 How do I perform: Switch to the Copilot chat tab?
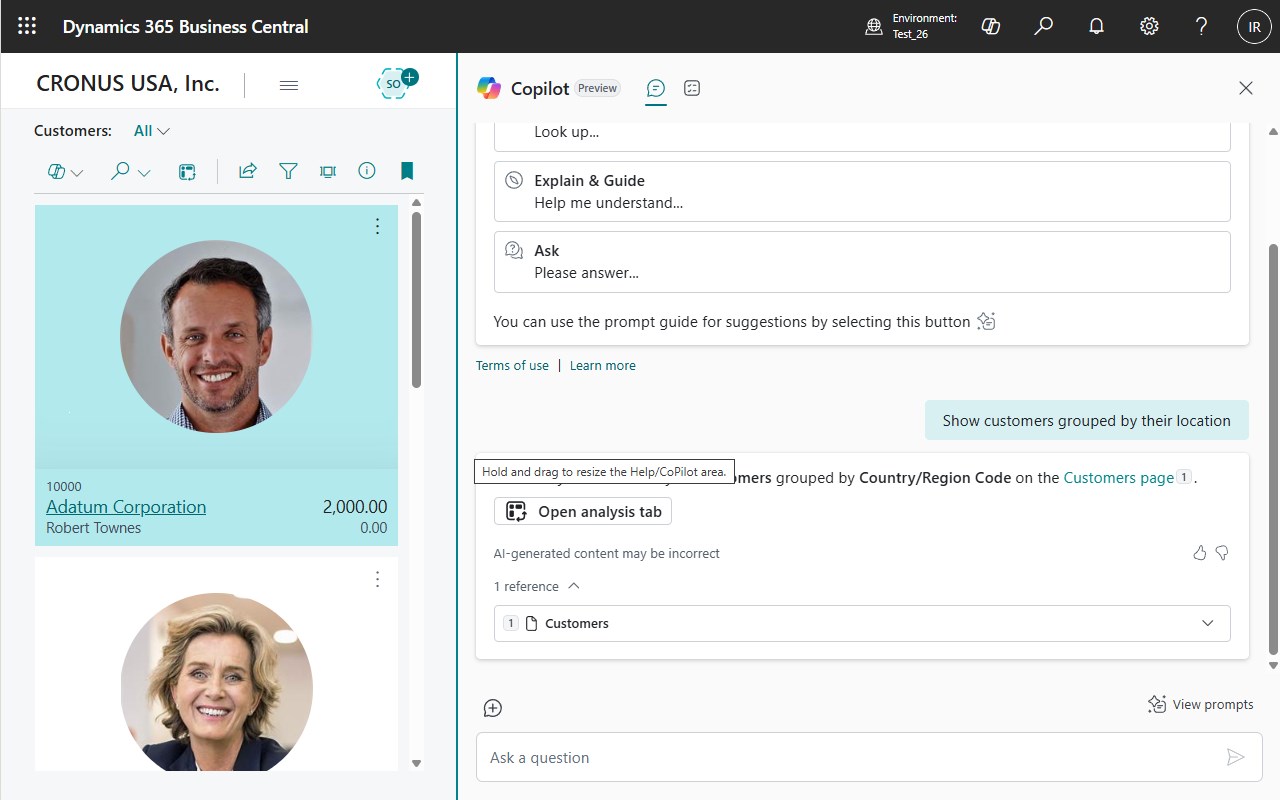656,88
